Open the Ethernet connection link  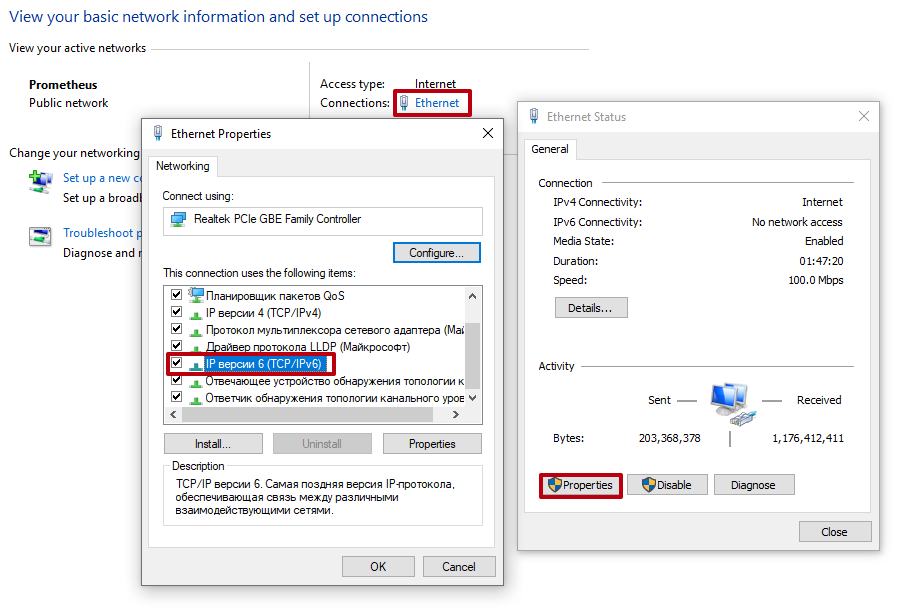click(437, 102)
